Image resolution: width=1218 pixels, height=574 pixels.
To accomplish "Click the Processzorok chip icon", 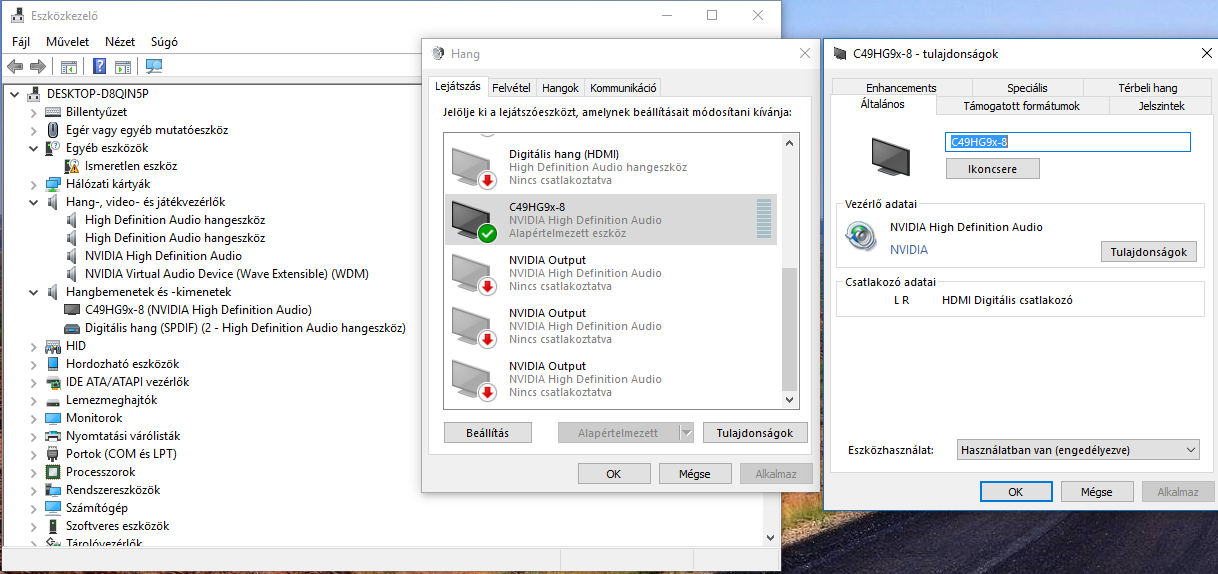I will coord(54,472).
